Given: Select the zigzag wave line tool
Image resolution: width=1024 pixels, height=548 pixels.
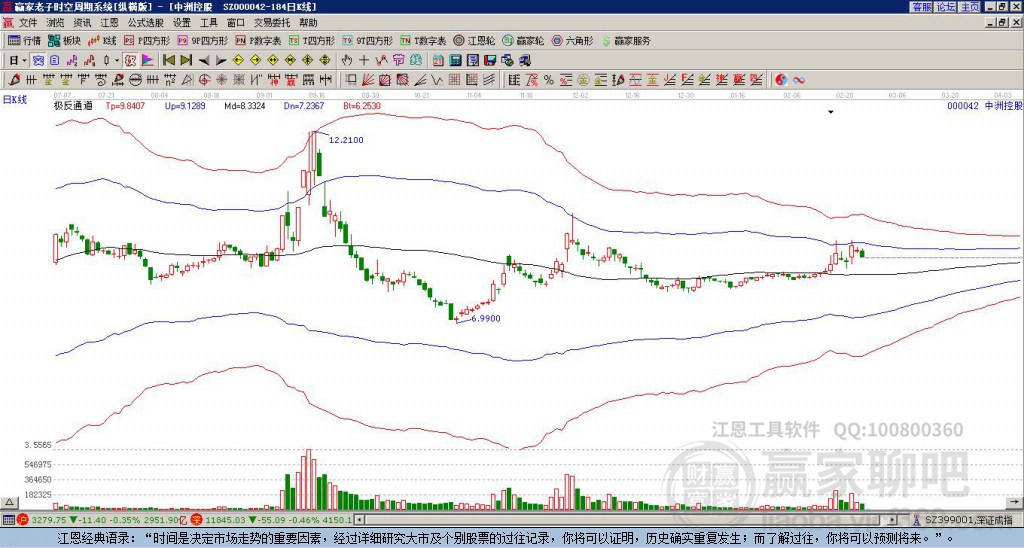Looking at the screenshot, I should point(436,80).
